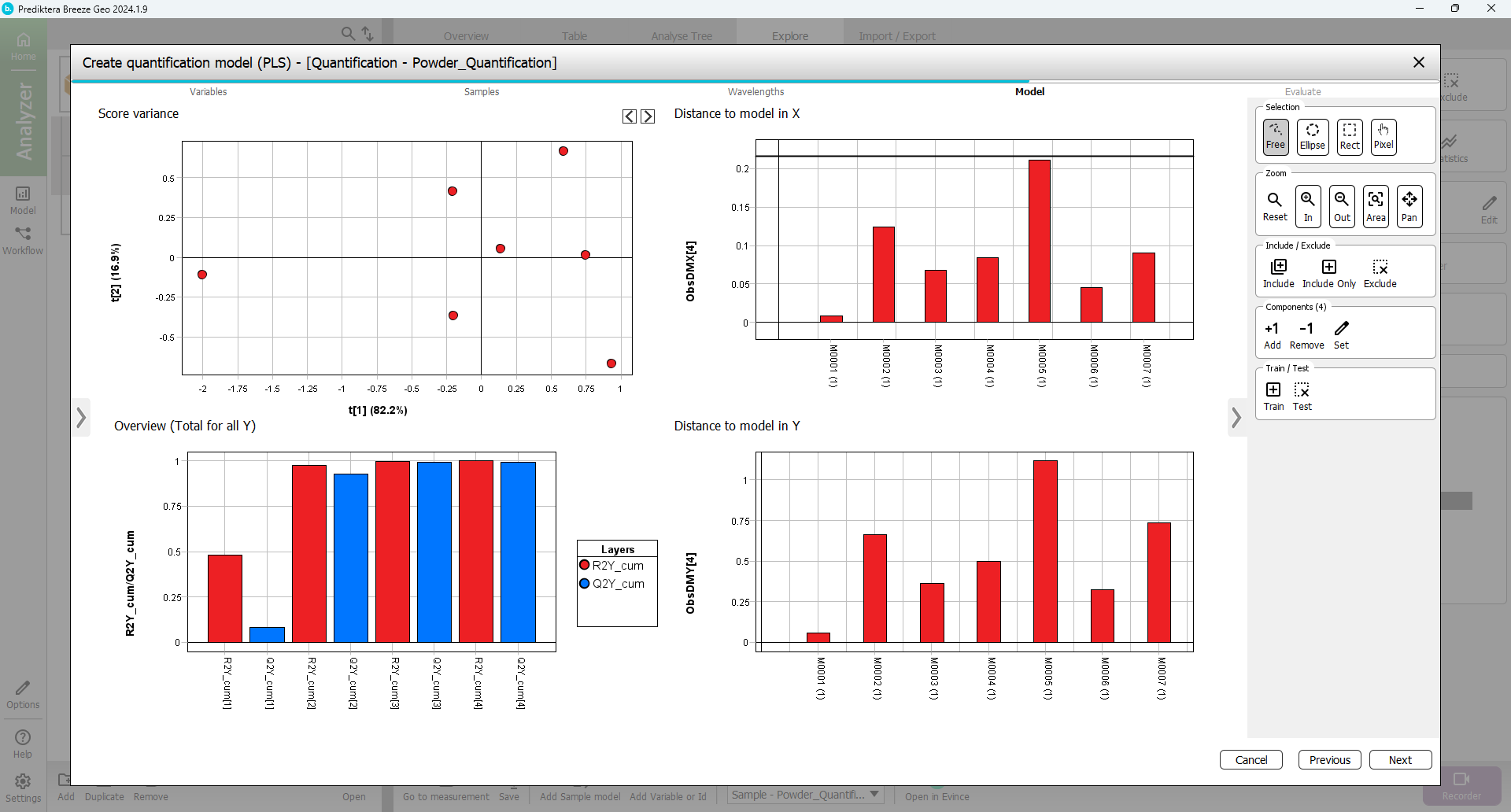Switch to the Wavelengths step
Image resolution: width=1511 pixels, height=812 pixels.
[x=755, y=92]
